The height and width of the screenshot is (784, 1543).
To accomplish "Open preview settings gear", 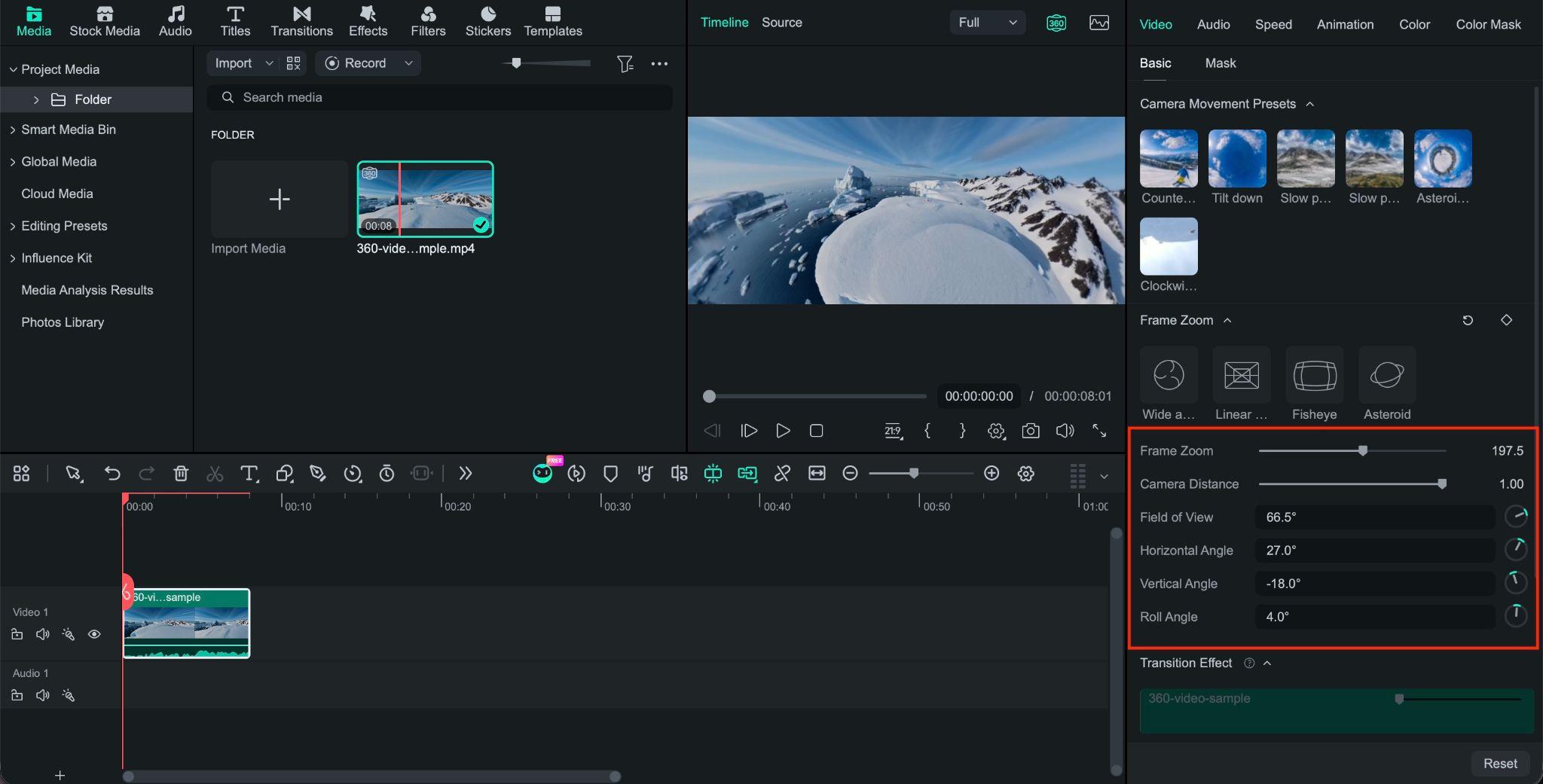I will [996, 431].
